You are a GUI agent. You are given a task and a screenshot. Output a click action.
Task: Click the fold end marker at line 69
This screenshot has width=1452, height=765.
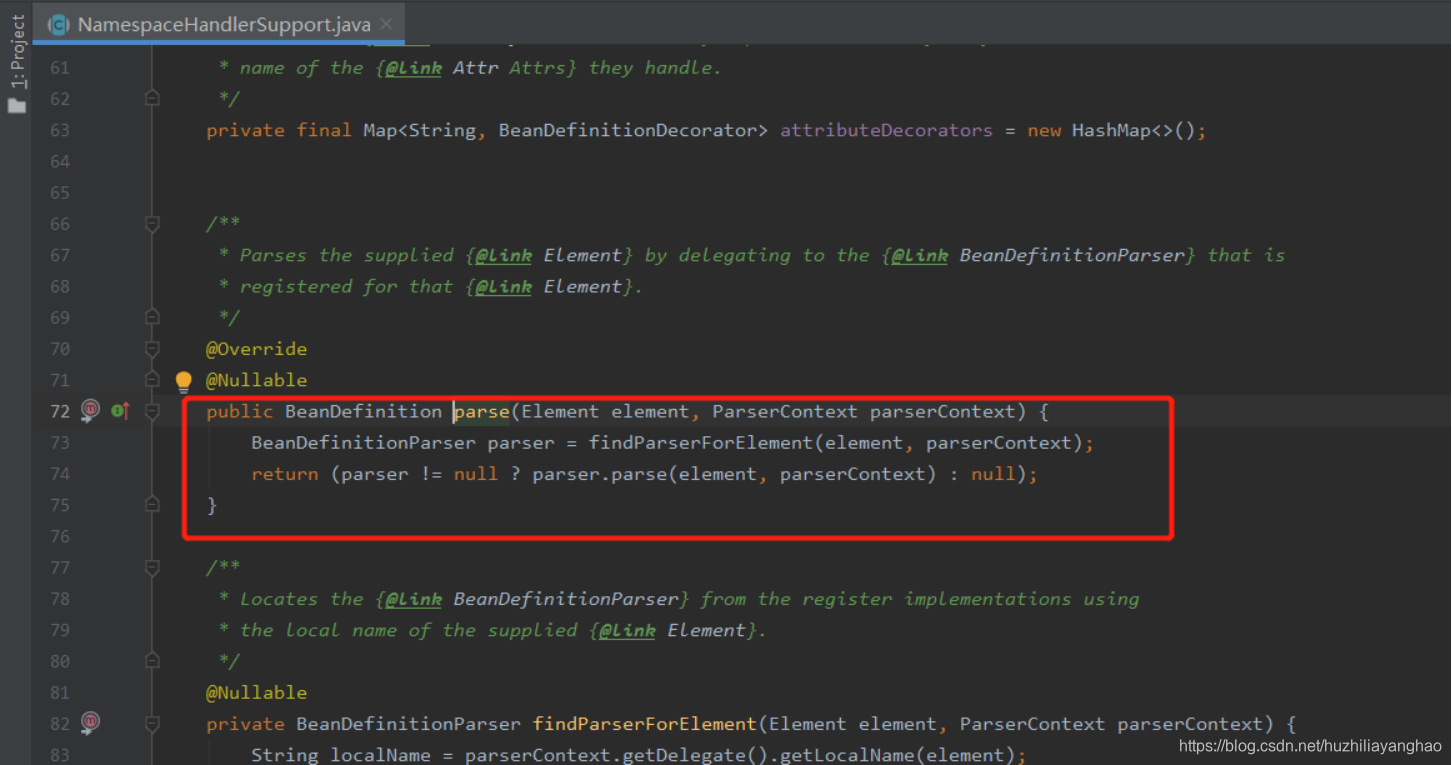152,317
